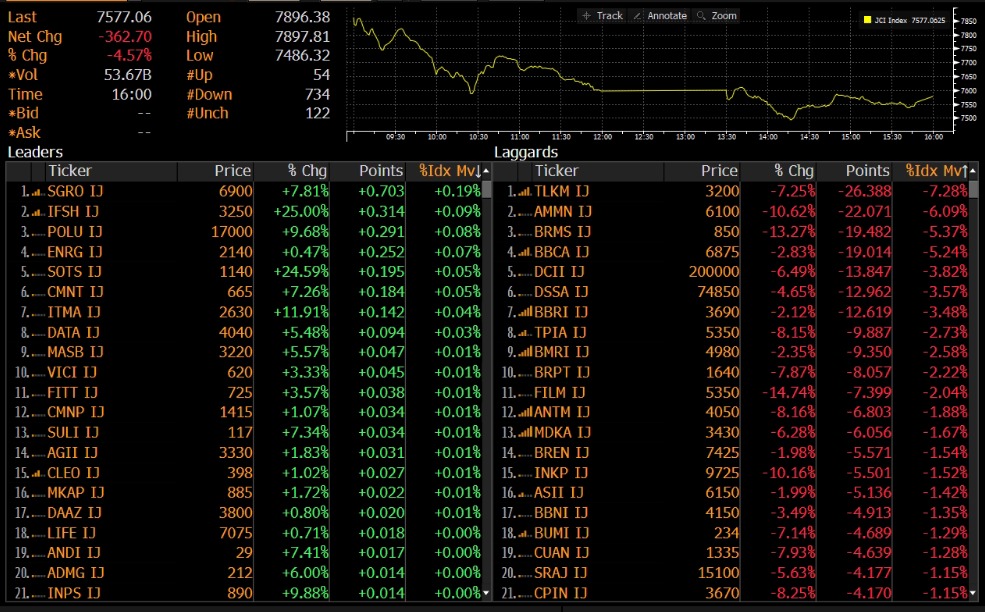The width and height of the screenshot is (985, 612).
Task: Click the volume bars icon beside TLKM IJ
Action: (525, 191)
